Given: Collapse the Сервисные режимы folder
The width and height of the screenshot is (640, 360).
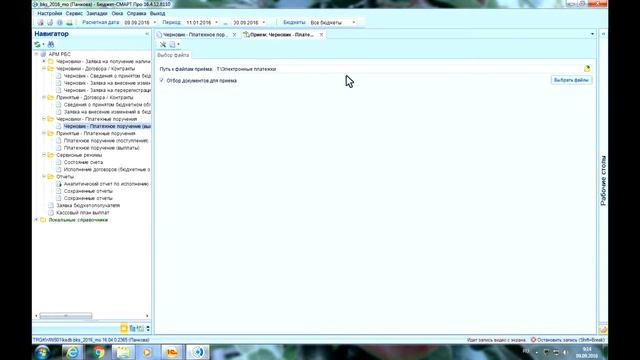Looking at the screenshot, I should coord(44,155).
